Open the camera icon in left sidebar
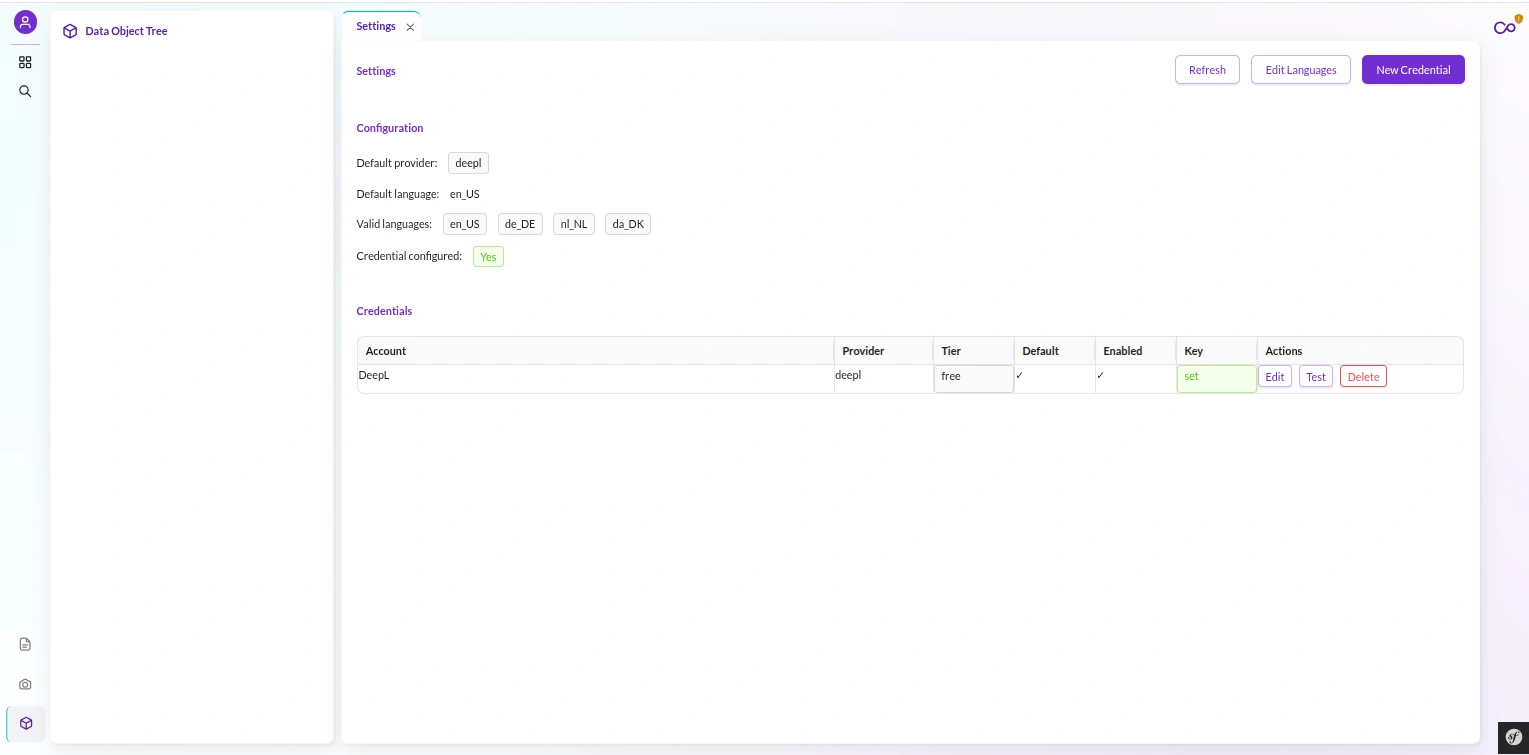This screenshot has width=1529, height=755. coord(25,684)
